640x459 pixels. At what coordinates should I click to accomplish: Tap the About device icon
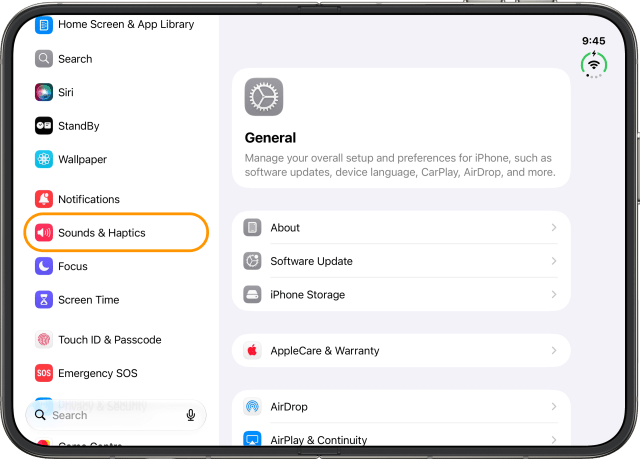pos(252,227)
